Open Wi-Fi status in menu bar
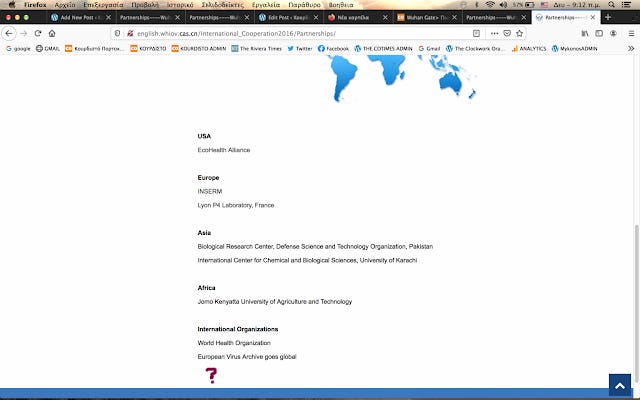 [x=490, y=5]
